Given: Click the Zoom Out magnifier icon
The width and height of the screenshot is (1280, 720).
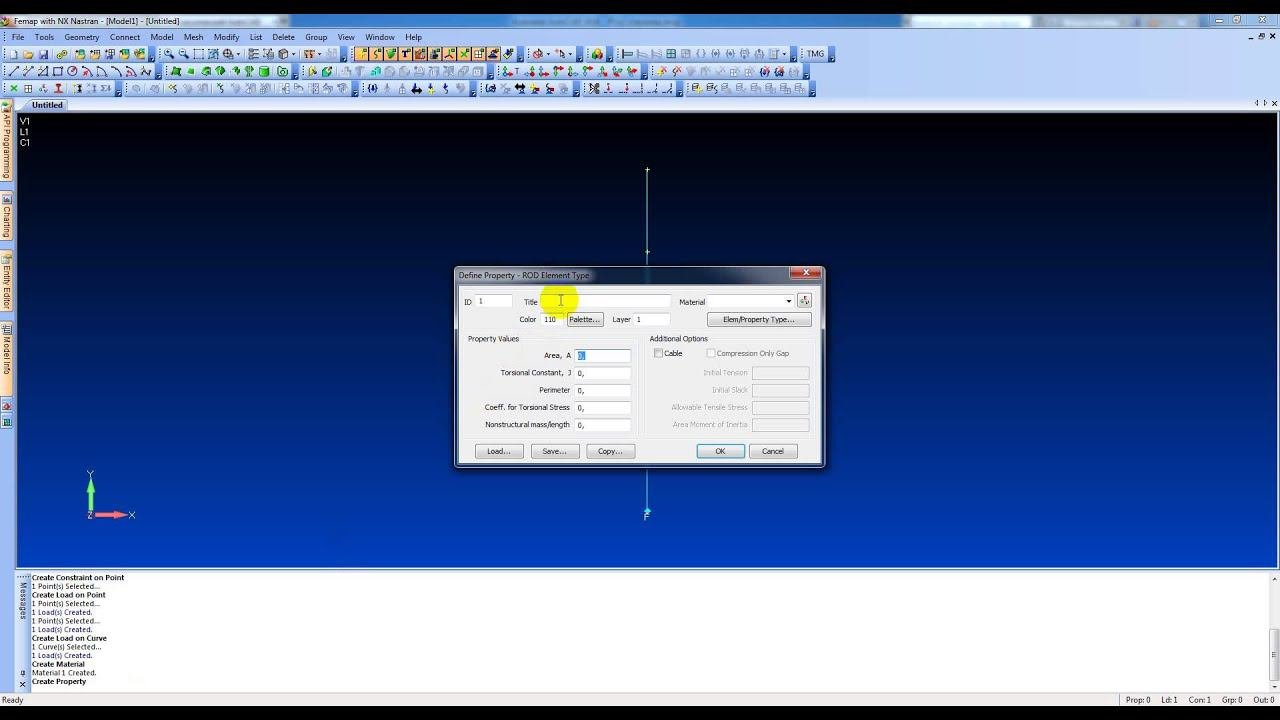Looking at the screenshot, I should (183, 54).
